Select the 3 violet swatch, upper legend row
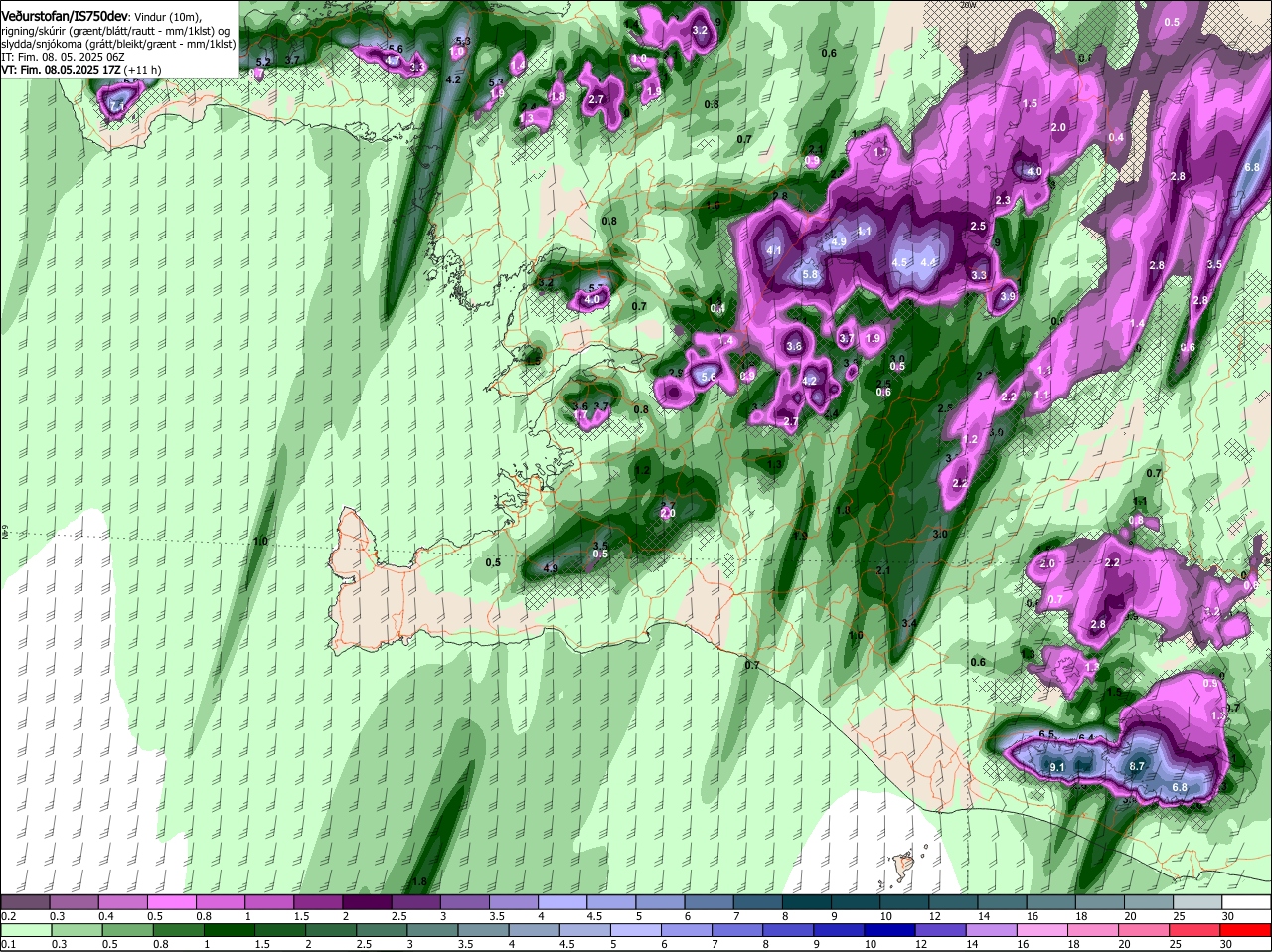 pos(465,901)
